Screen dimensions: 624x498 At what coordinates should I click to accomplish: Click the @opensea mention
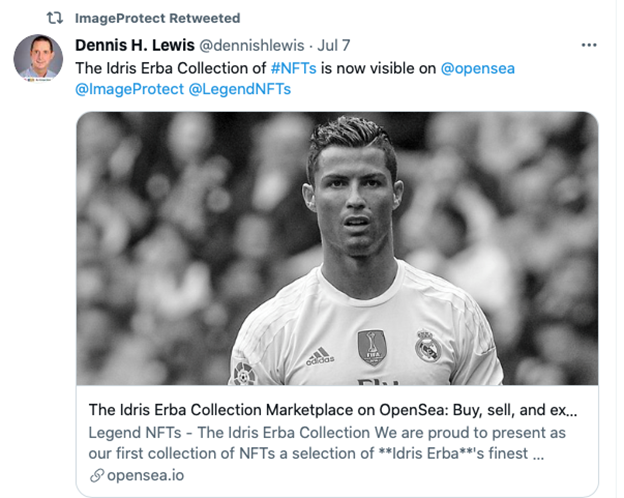pos(477,67)
